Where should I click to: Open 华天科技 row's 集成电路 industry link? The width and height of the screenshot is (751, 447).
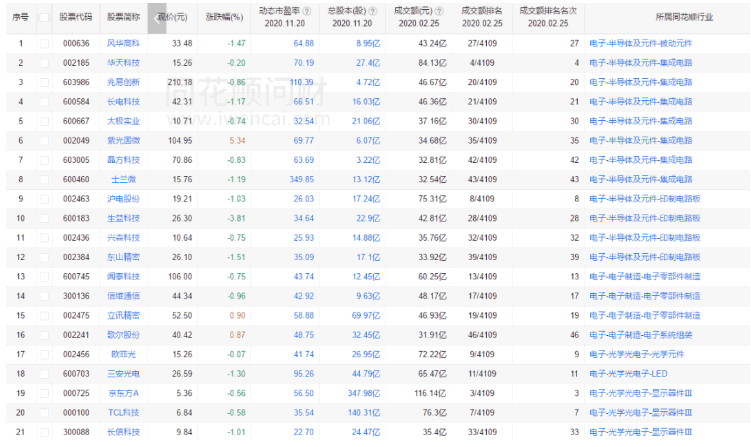point(641,63)
